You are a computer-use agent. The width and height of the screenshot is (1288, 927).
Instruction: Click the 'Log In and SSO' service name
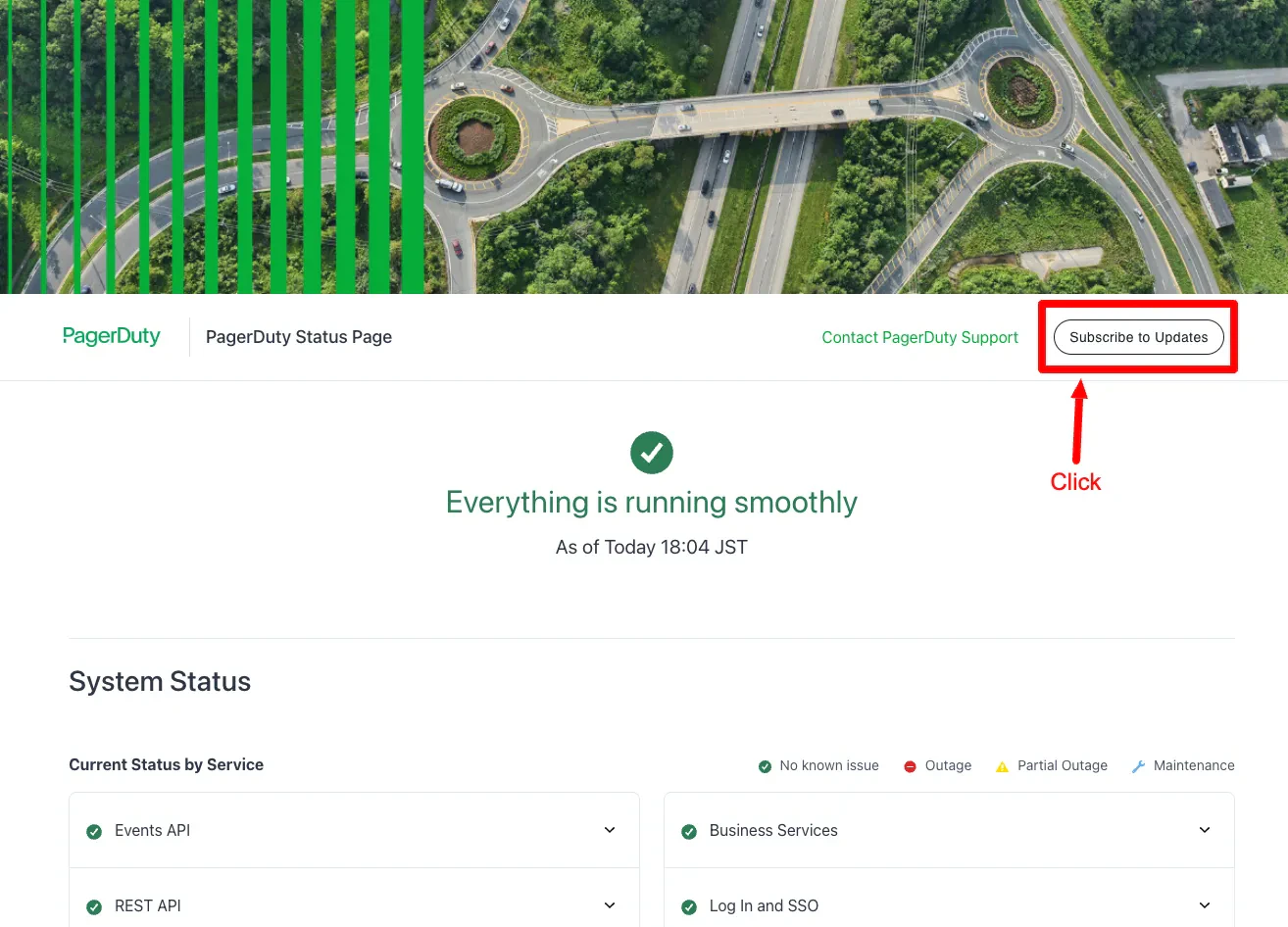click(x=764, y=905)
